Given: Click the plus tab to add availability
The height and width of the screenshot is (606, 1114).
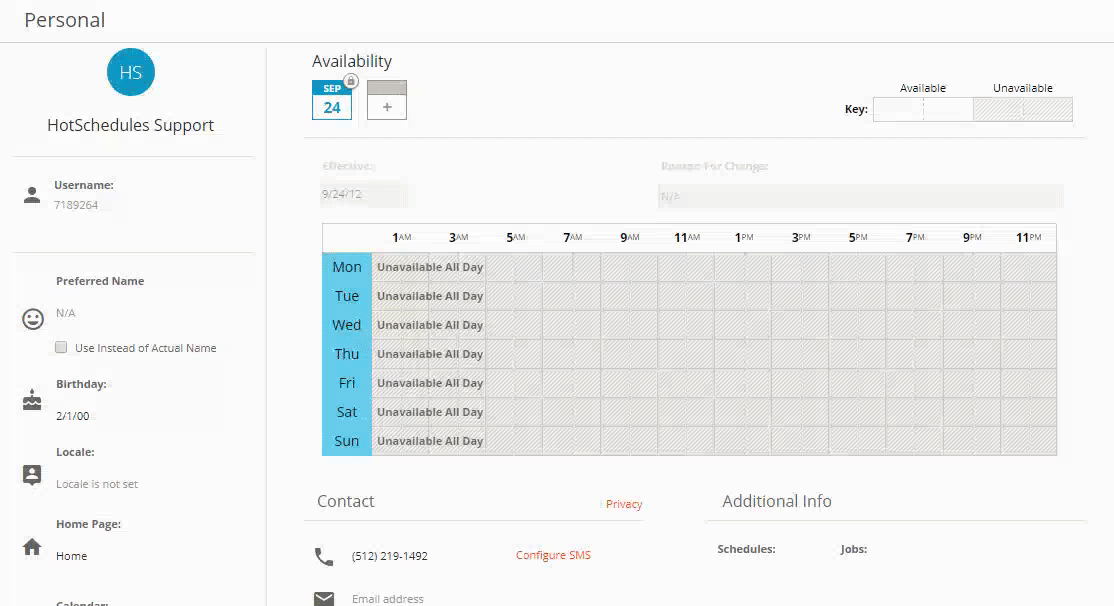Looking at the screenshot, I should point(386,100).
